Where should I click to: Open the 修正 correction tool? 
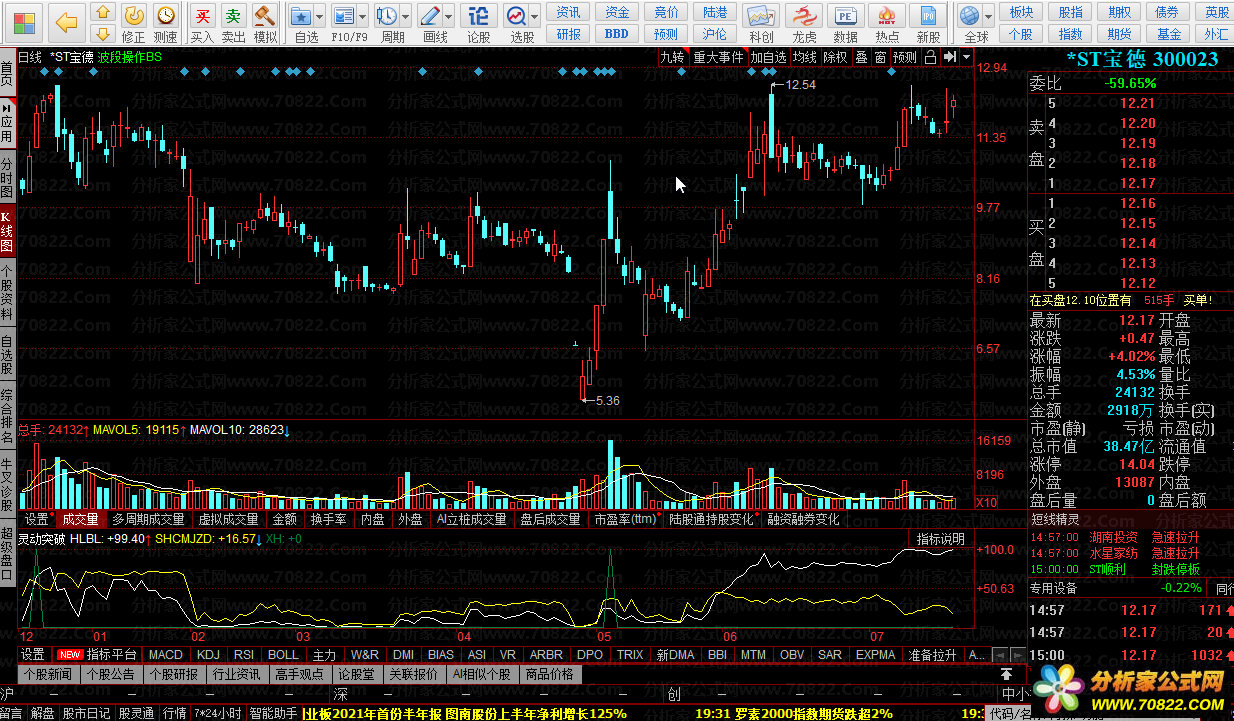click(134, 22)
